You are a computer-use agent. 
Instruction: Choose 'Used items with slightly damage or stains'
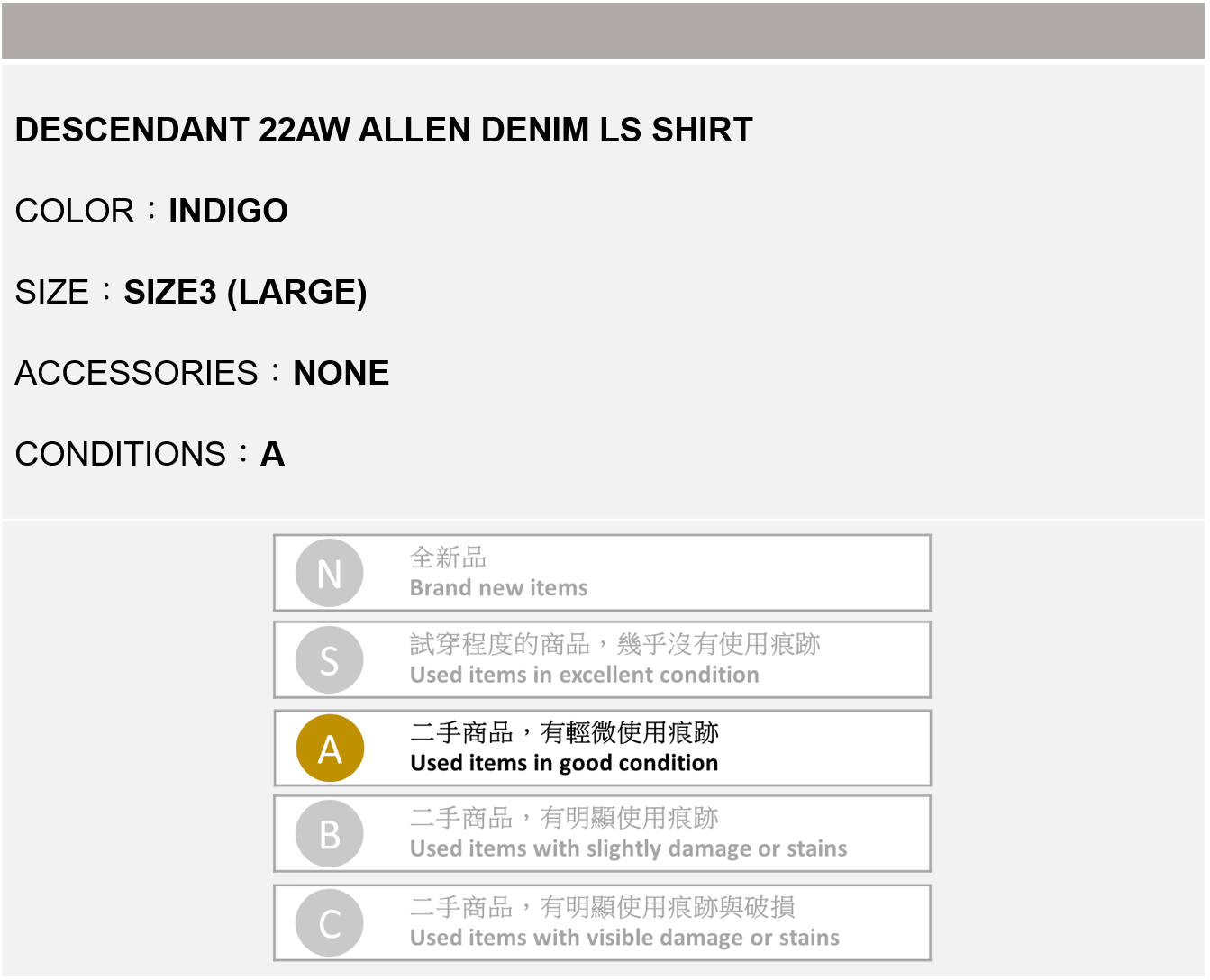click(x=628, y=848)
